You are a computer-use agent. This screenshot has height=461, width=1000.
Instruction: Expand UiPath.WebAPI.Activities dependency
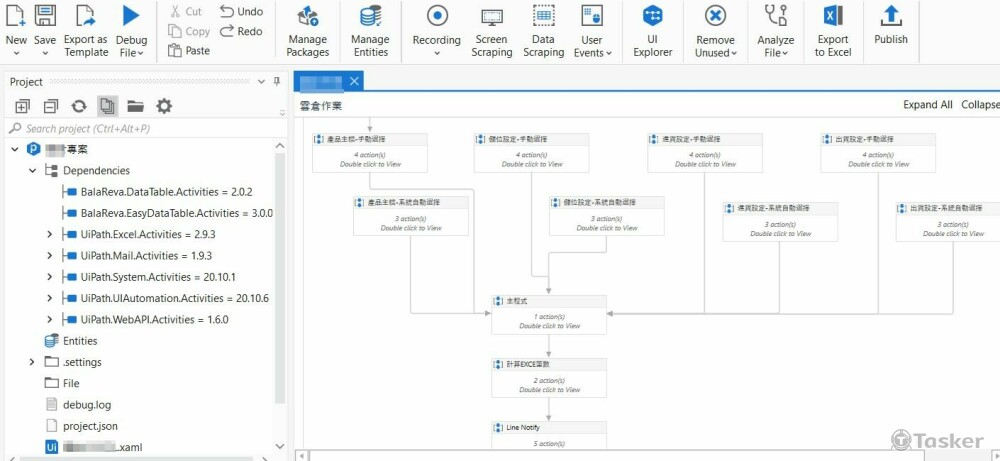tap(50, 319)
